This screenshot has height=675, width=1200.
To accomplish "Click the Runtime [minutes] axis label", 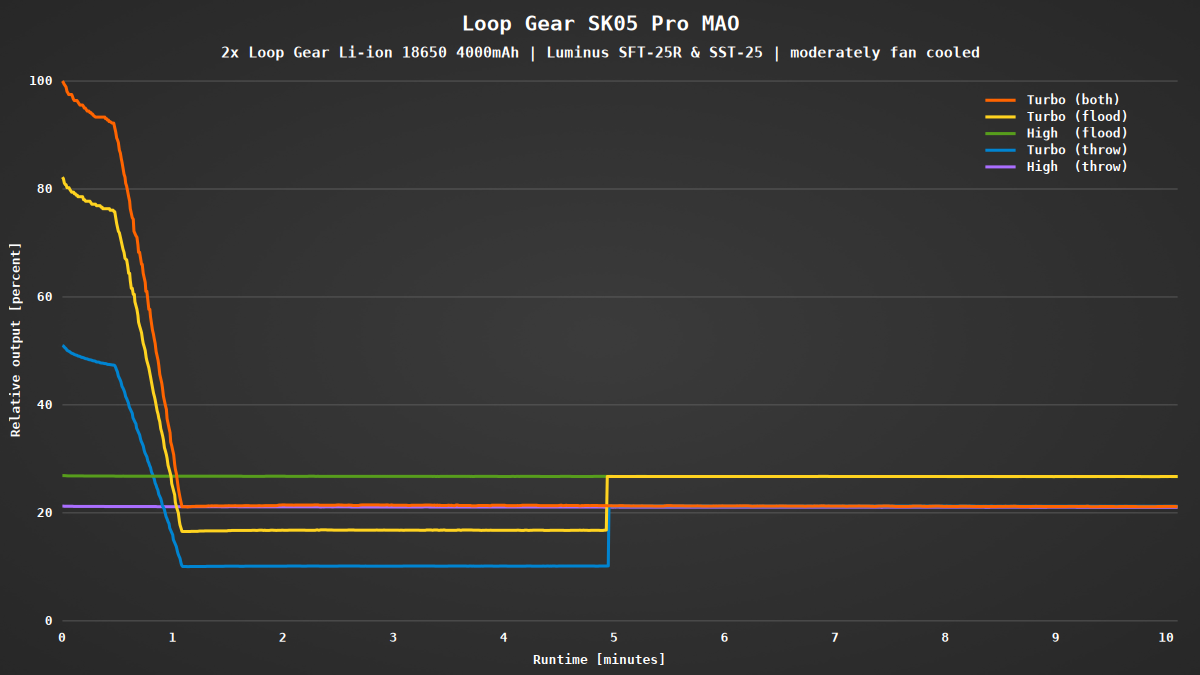I will pos(599,660).
